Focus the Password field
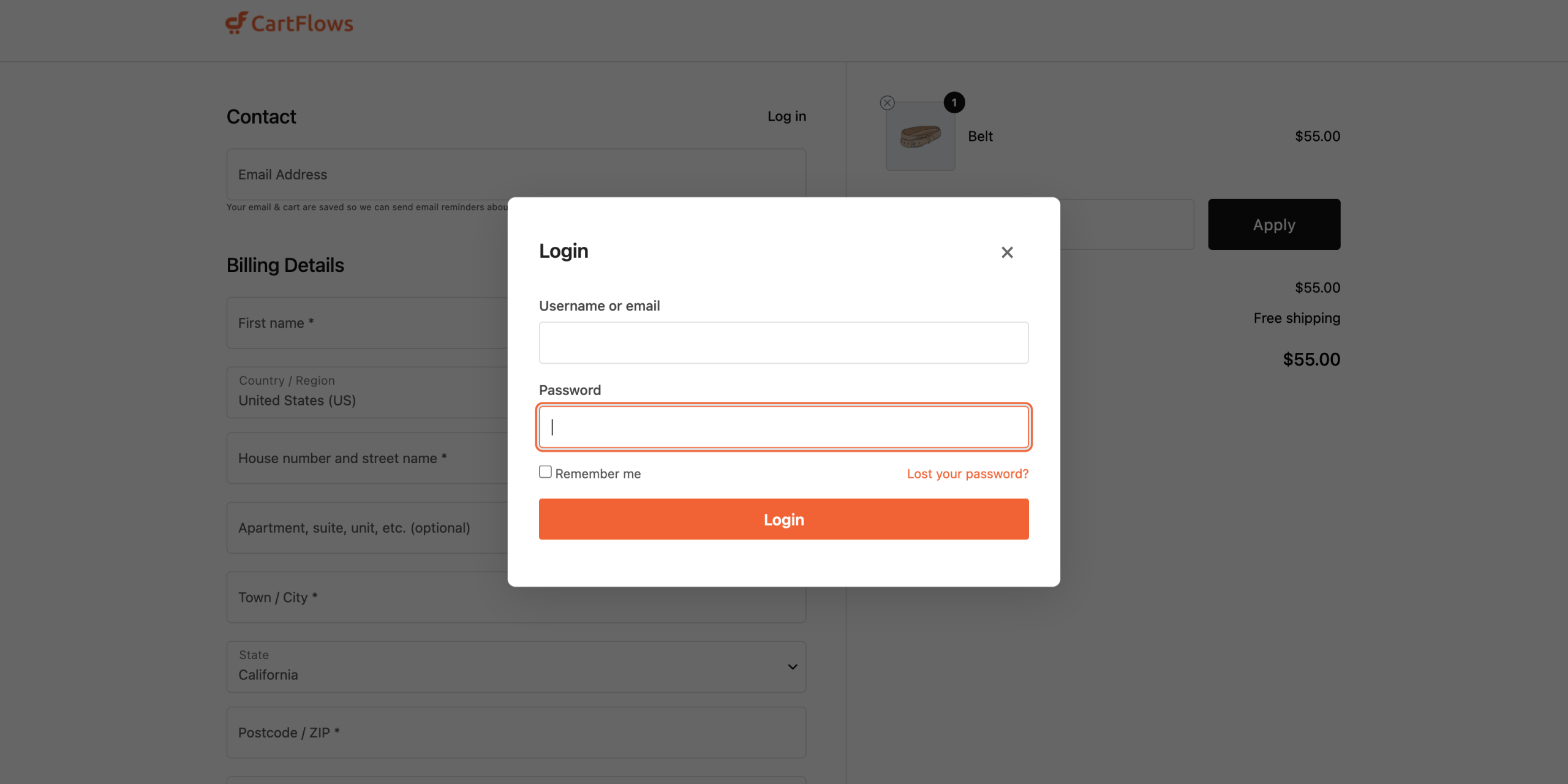Viewport: 1568px width, 784px height. [784, 427]
